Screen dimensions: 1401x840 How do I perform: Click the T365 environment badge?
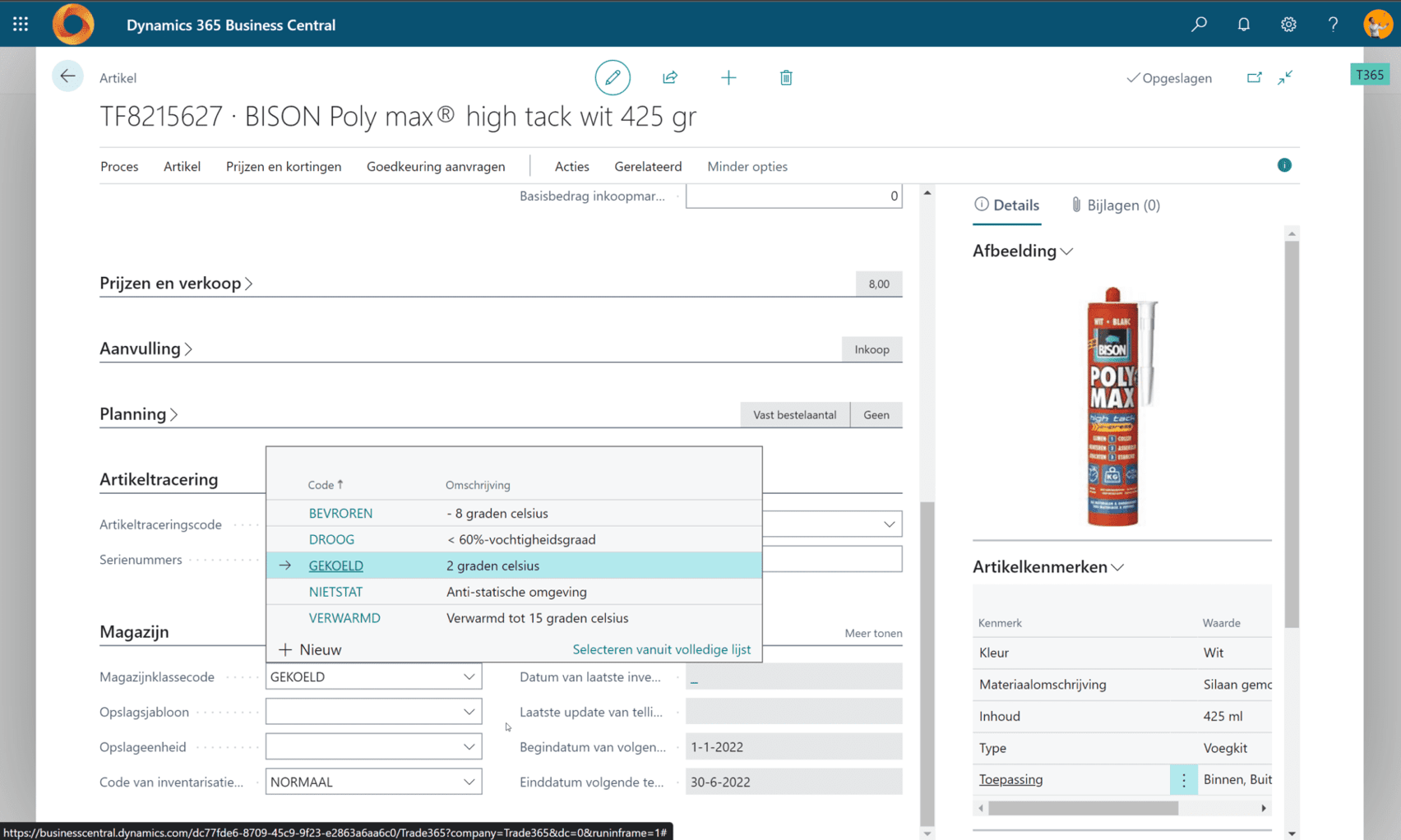(1370, 75)
